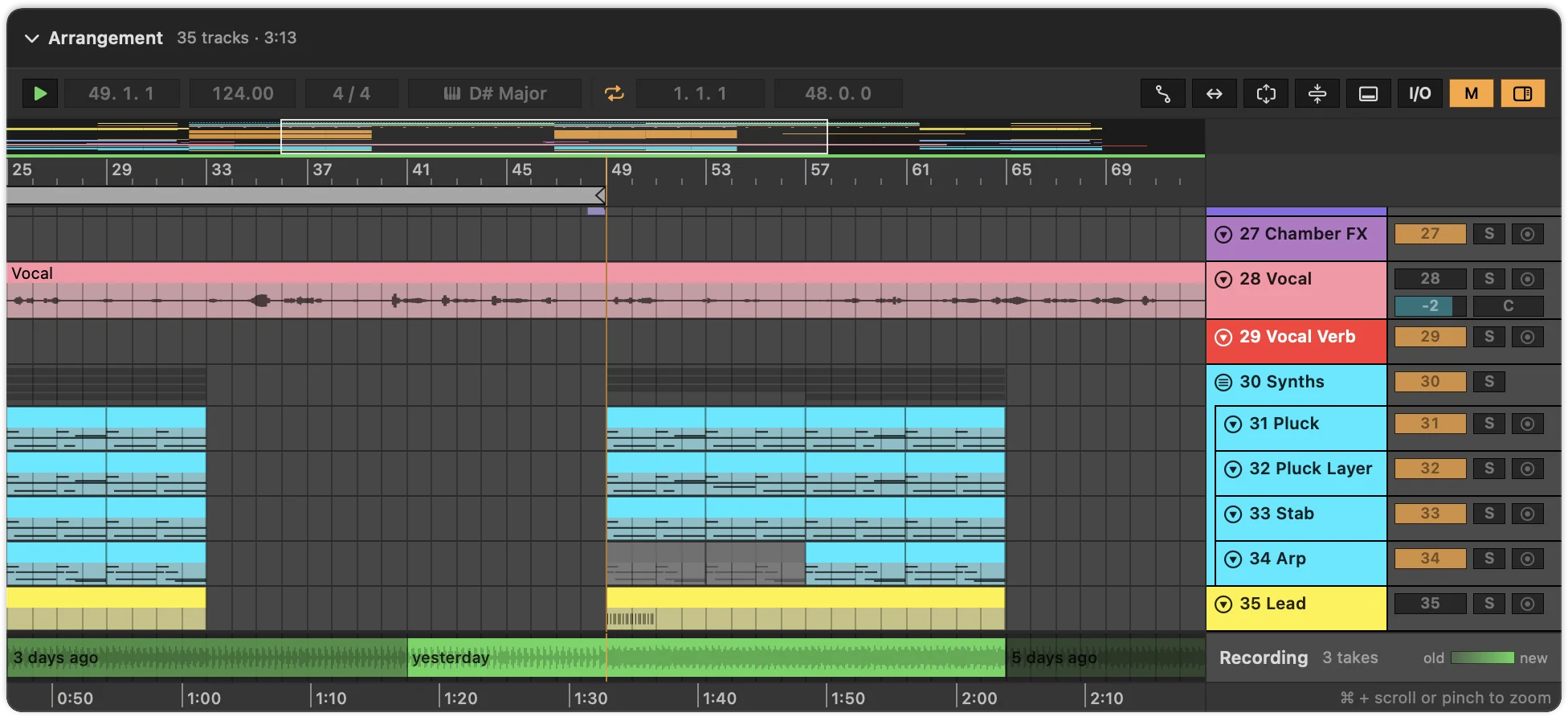Screen dimensions: 1568x717
Task: Arm the 33 Stab track for recording
Action: coord(1528,514)
